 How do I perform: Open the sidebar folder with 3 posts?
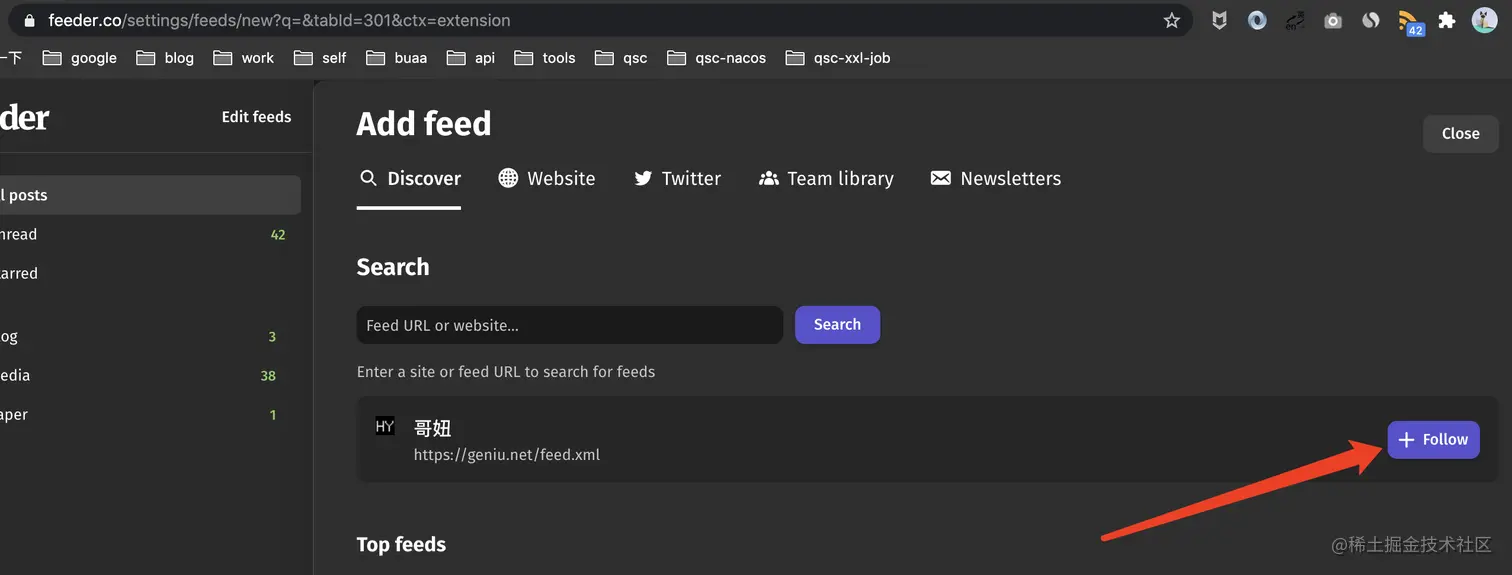point(148,337)
